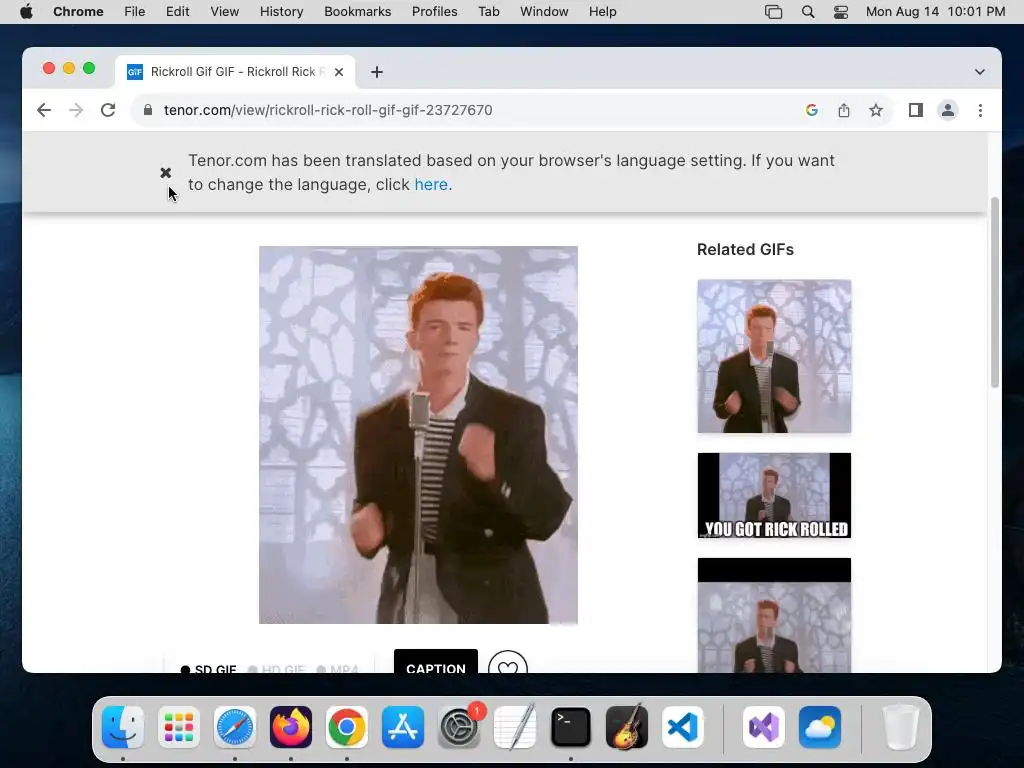Screen dimensions: 1024x768
Task: Launch Safari from the Dock
Action: (x=234, y=727)
